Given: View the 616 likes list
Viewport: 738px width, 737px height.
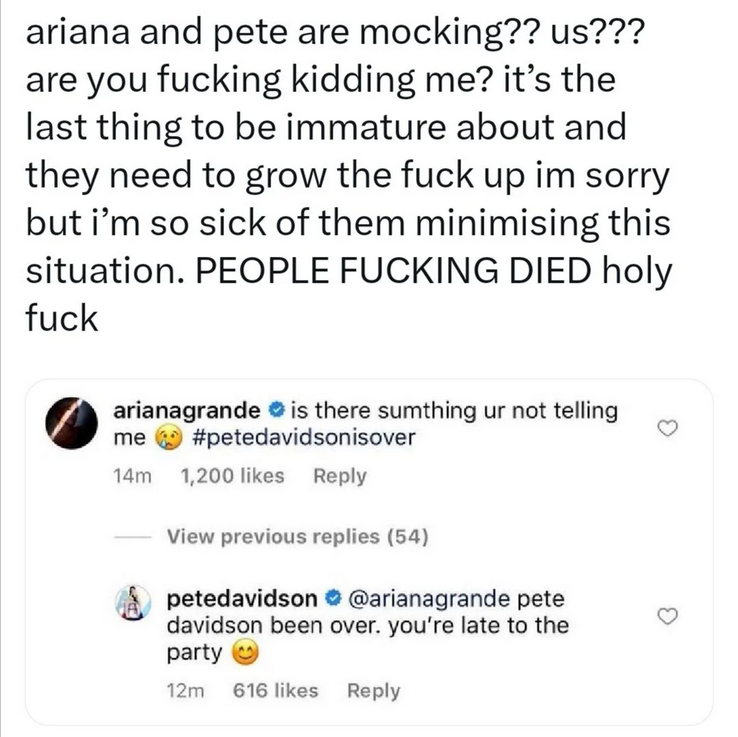Looking at the screenshot, I should point(275,690).
